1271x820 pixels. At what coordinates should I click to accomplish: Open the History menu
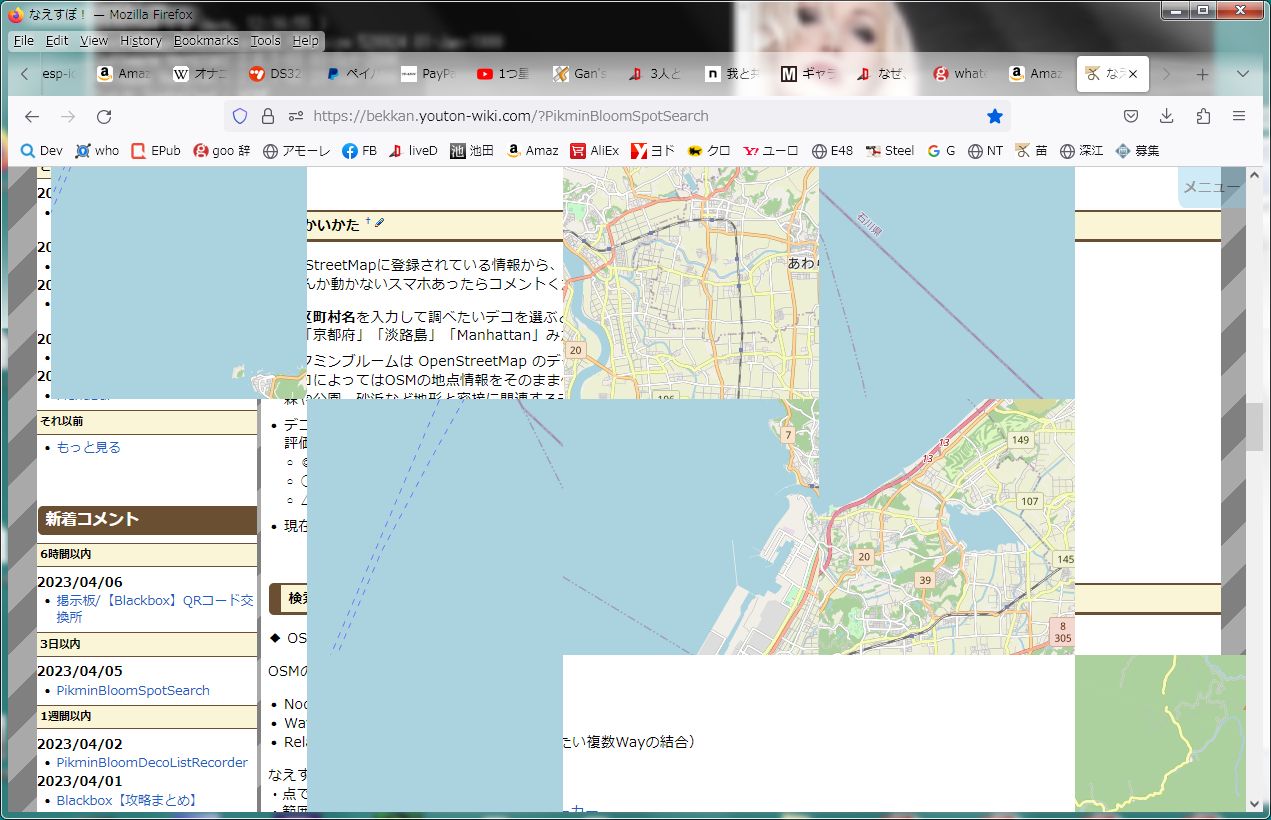pos(140,41)
